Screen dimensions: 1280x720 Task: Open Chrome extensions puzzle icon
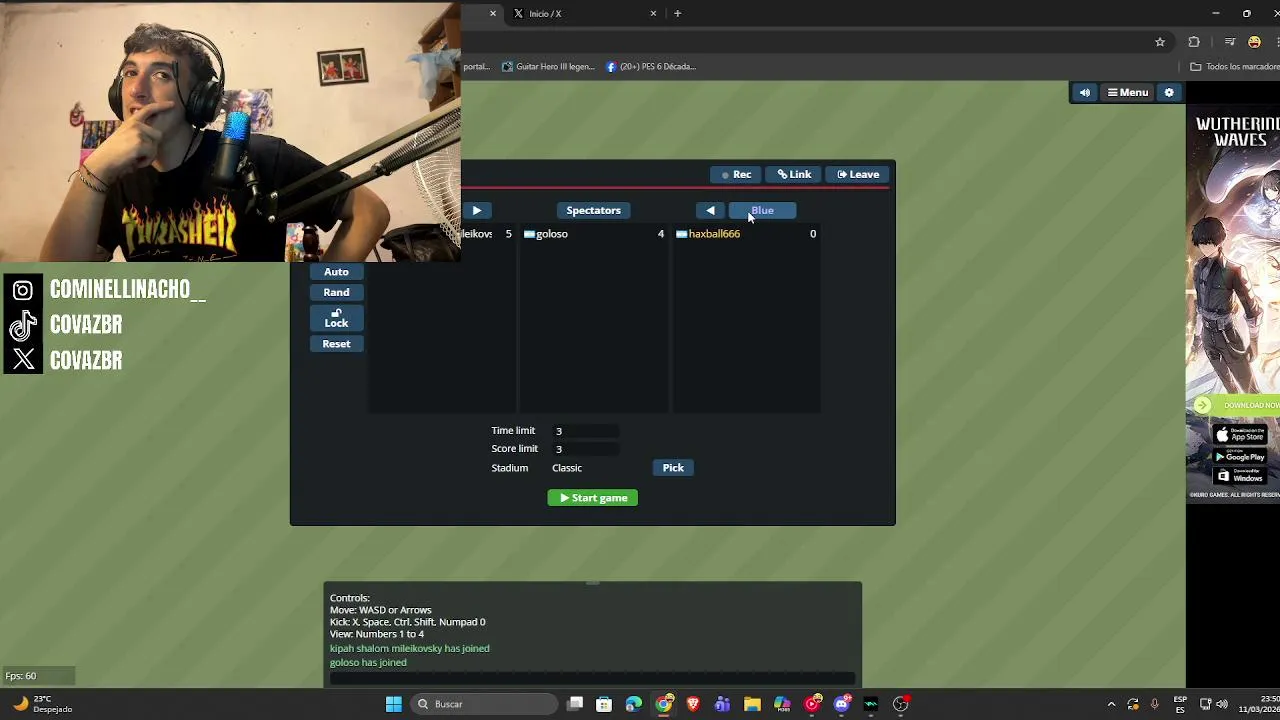[1194, 42]
